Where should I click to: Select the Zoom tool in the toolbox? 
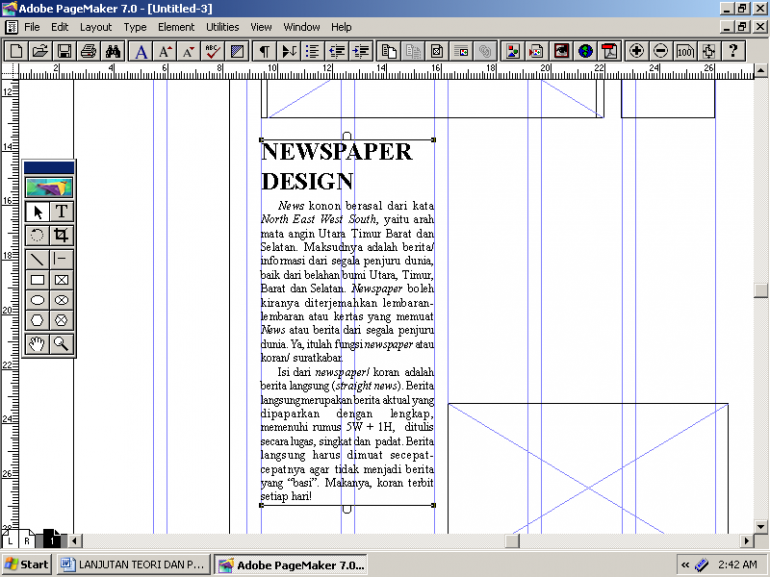pos(61,344)
